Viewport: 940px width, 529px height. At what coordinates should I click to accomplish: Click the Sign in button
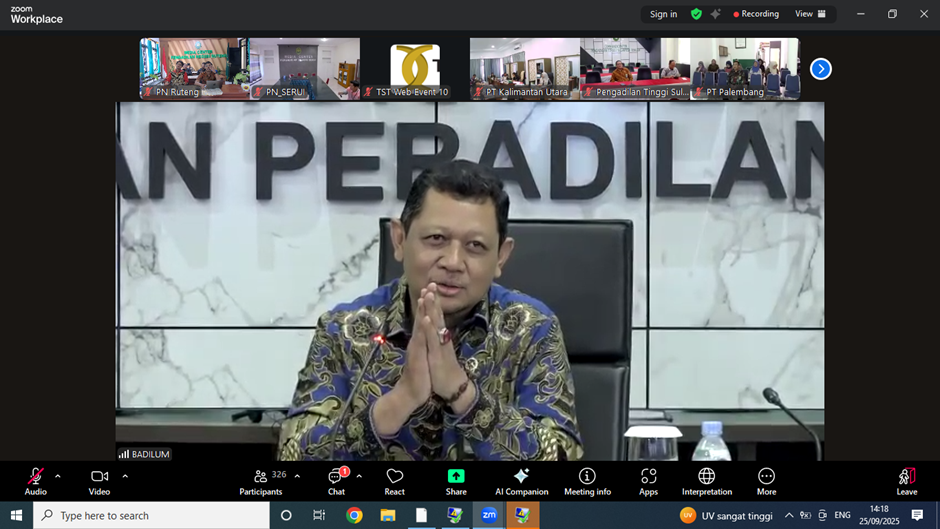(663, 14)
